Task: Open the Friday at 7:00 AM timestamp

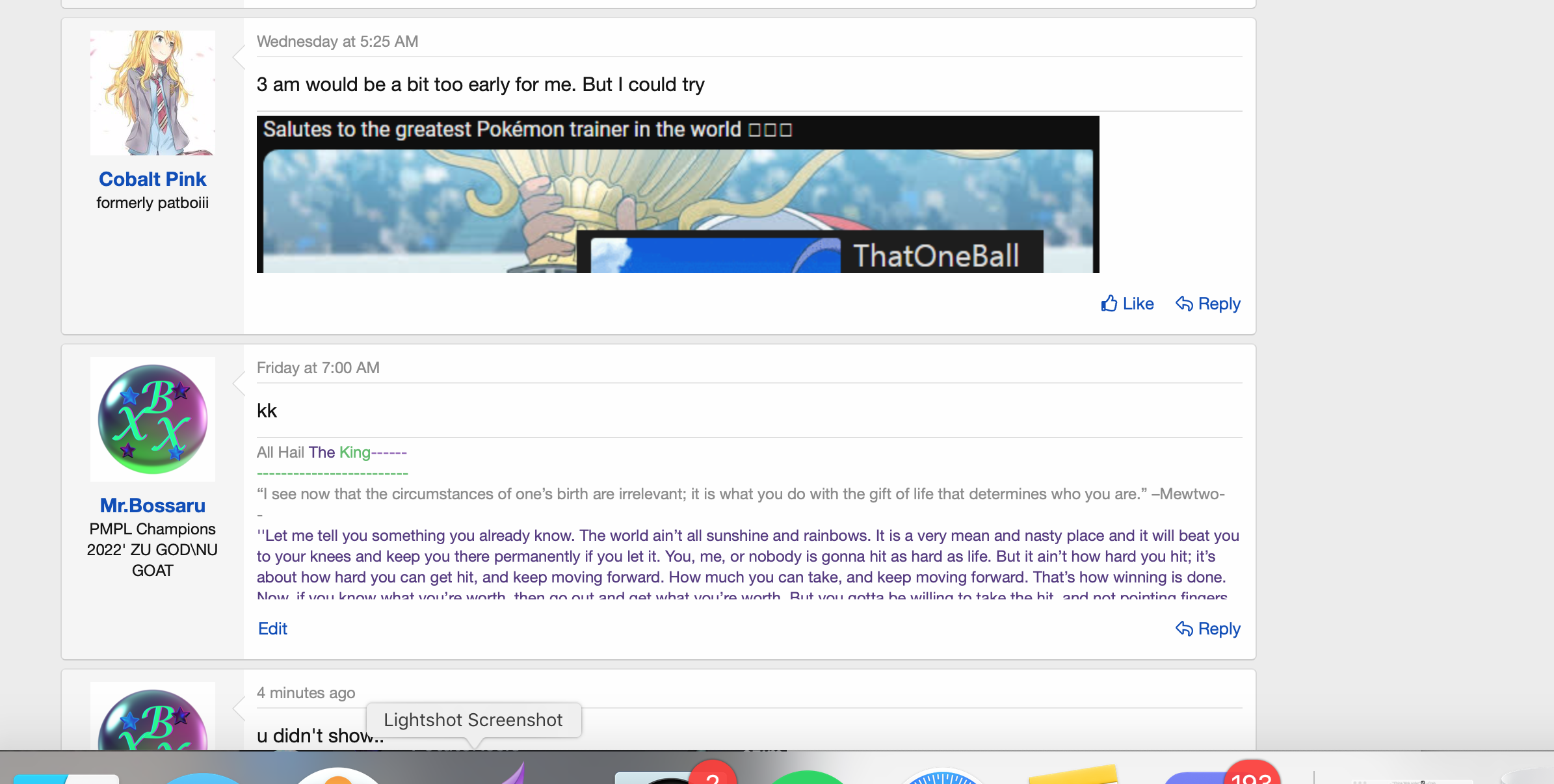Action: pos(318,368)
